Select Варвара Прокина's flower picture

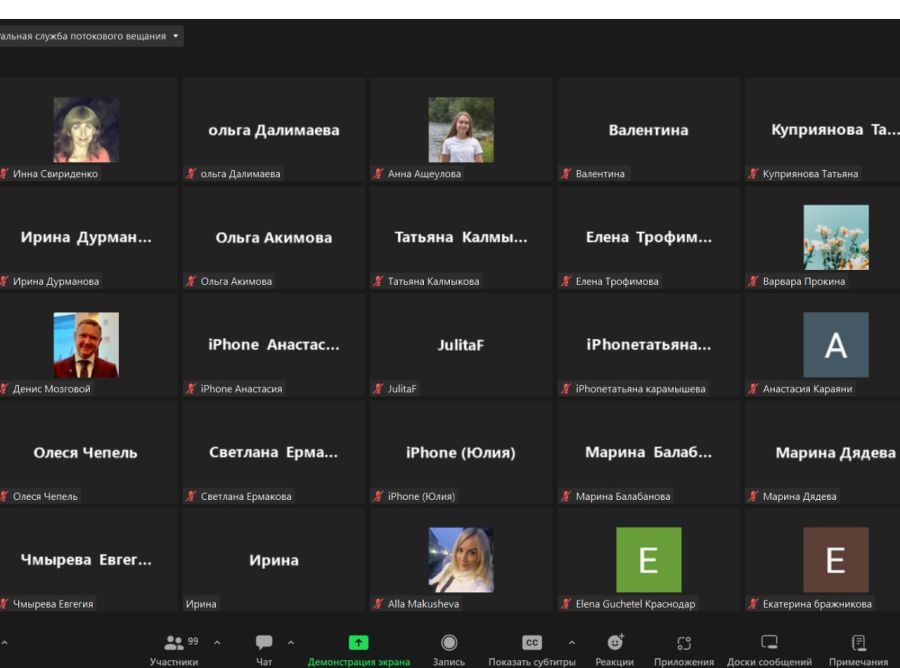(836, 238)
